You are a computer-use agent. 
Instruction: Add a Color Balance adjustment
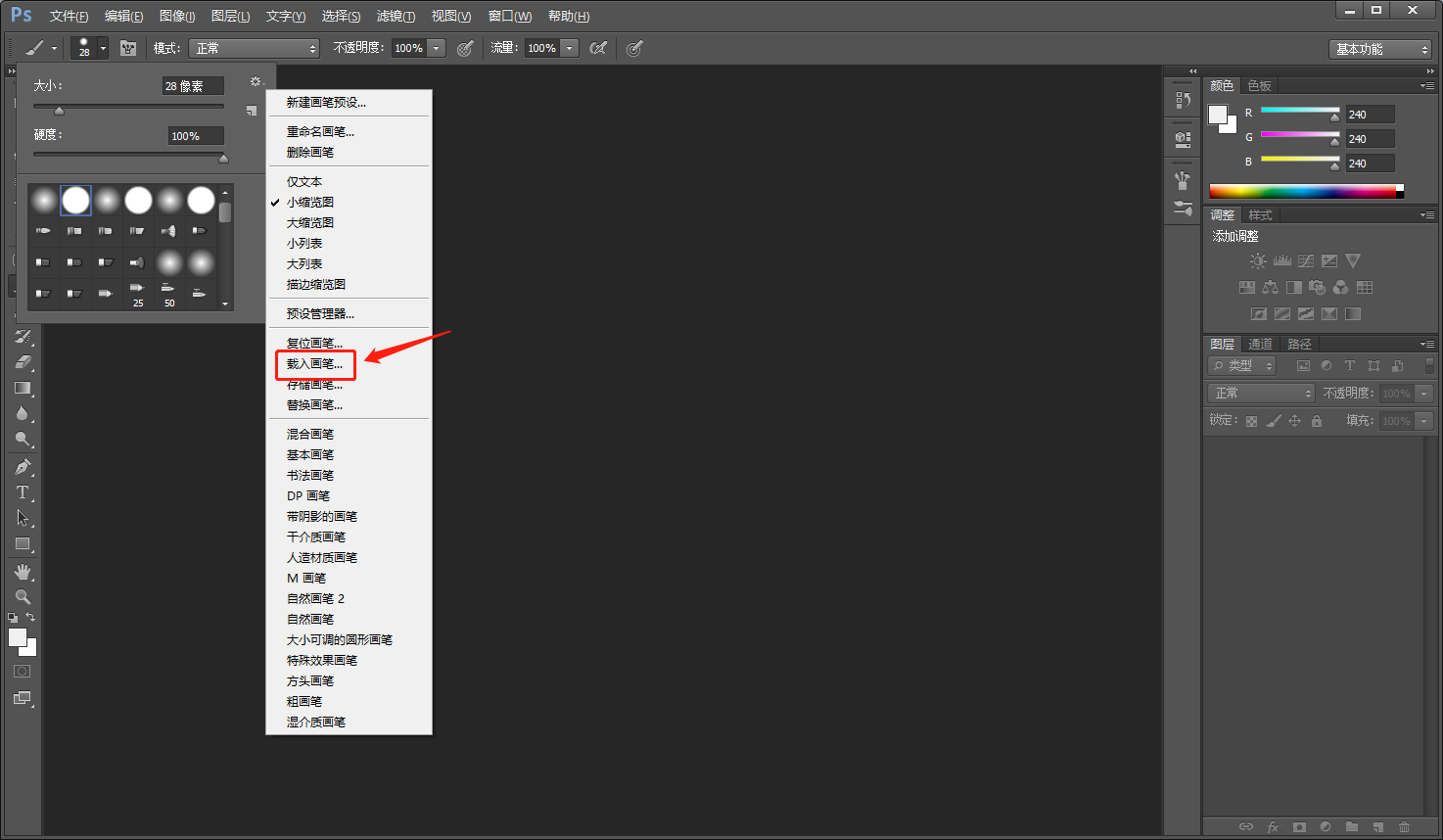(x=1270, y=288)
